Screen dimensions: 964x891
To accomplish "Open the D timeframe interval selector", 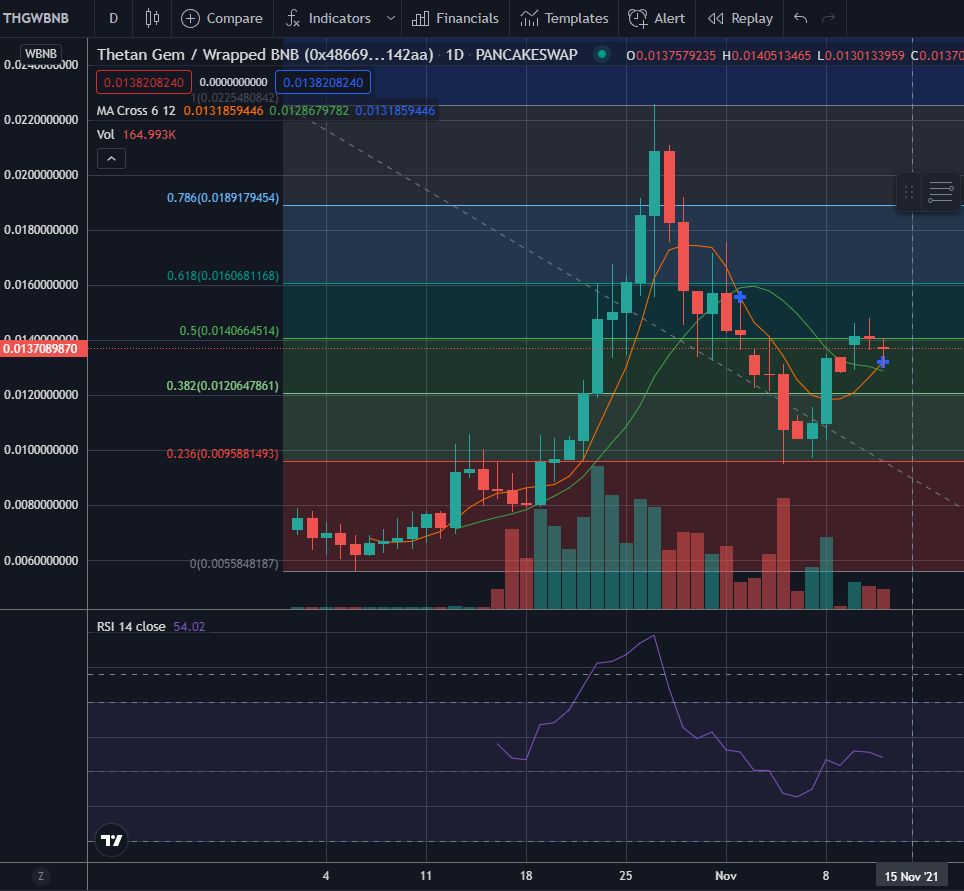I will pos(113,18).
